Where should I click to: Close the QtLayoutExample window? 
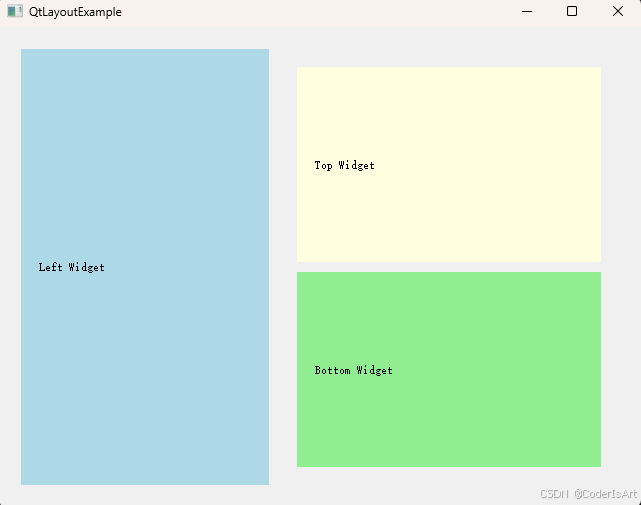tap(618, 11)
